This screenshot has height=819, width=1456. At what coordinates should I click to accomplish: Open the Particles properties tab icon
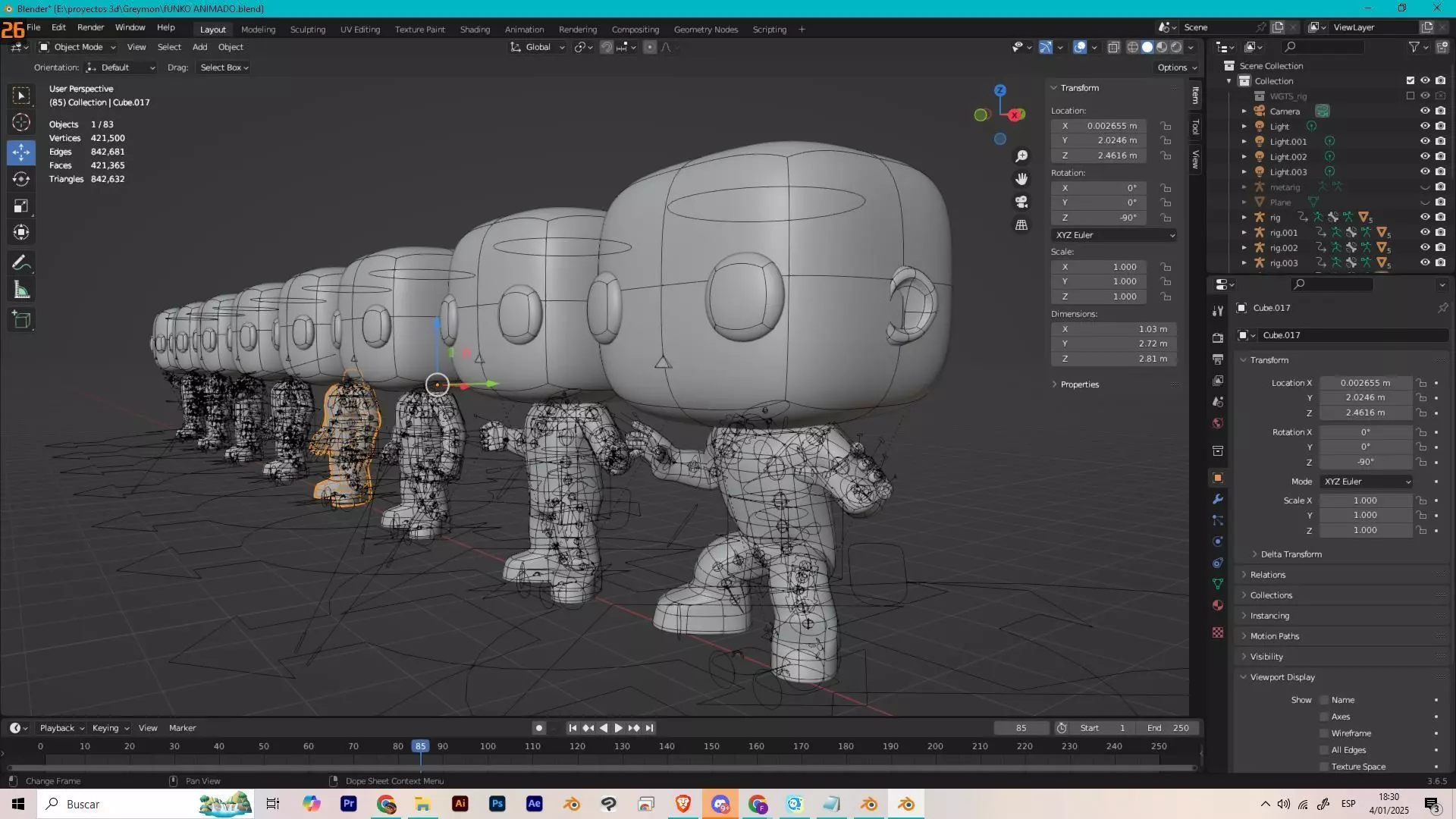coord(1218,520)
